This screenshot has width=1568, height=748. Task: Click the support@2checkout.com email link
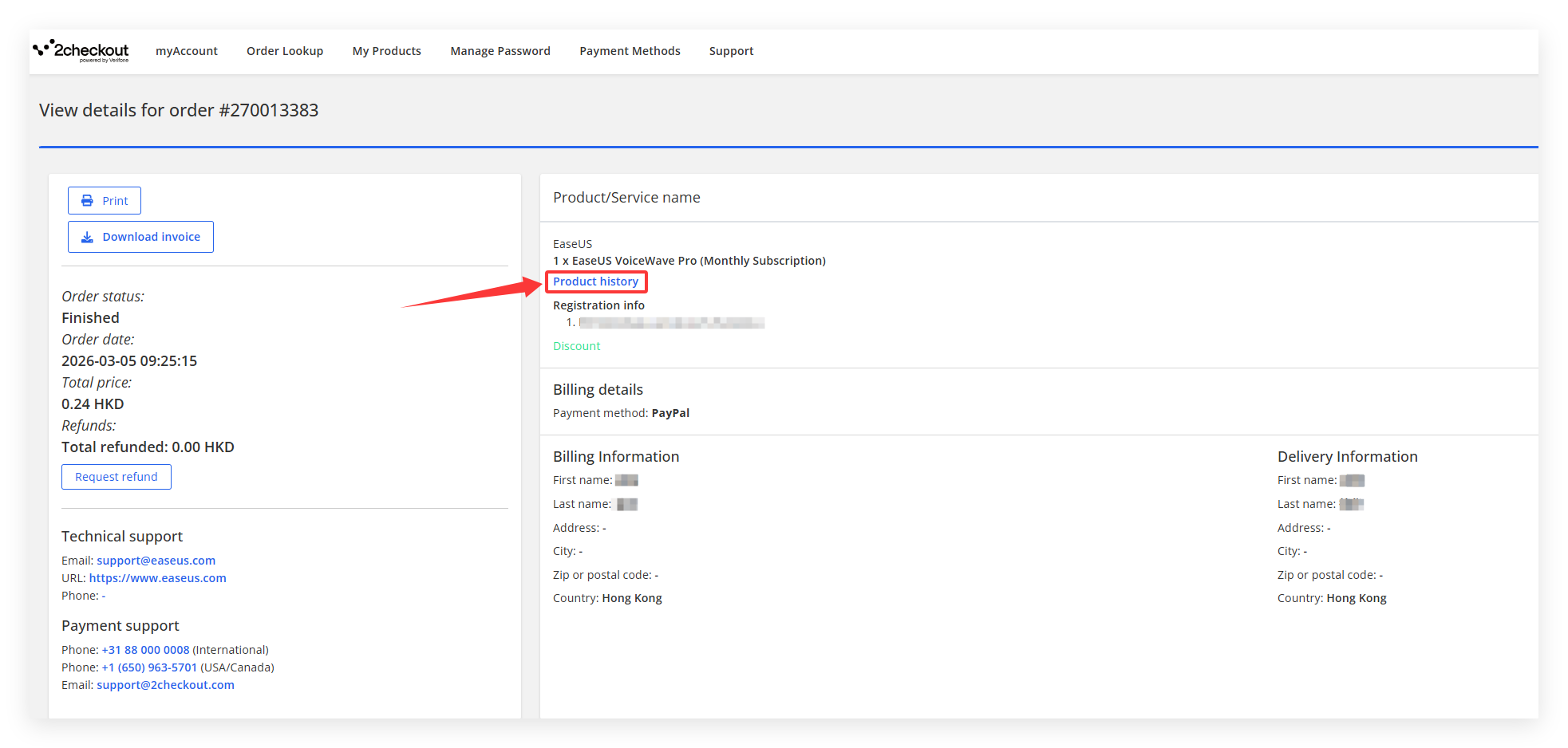[165, 685]
